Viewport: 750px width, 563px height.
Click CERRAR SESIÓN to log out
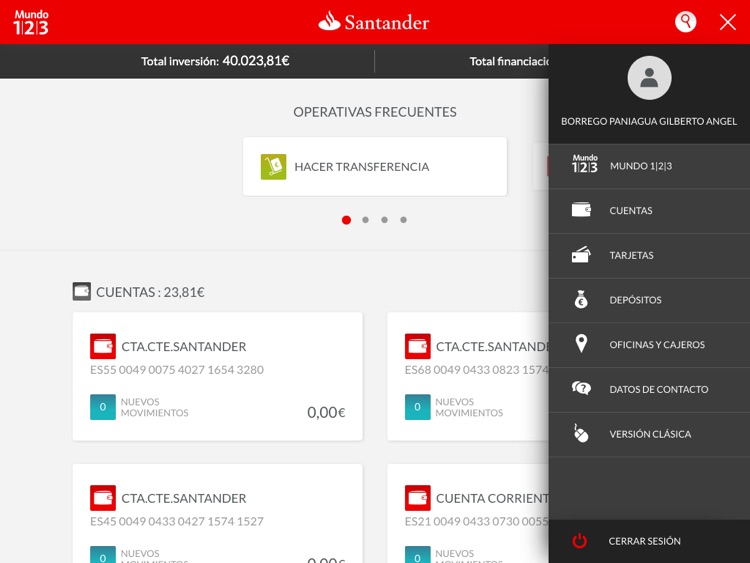[649, 541]
